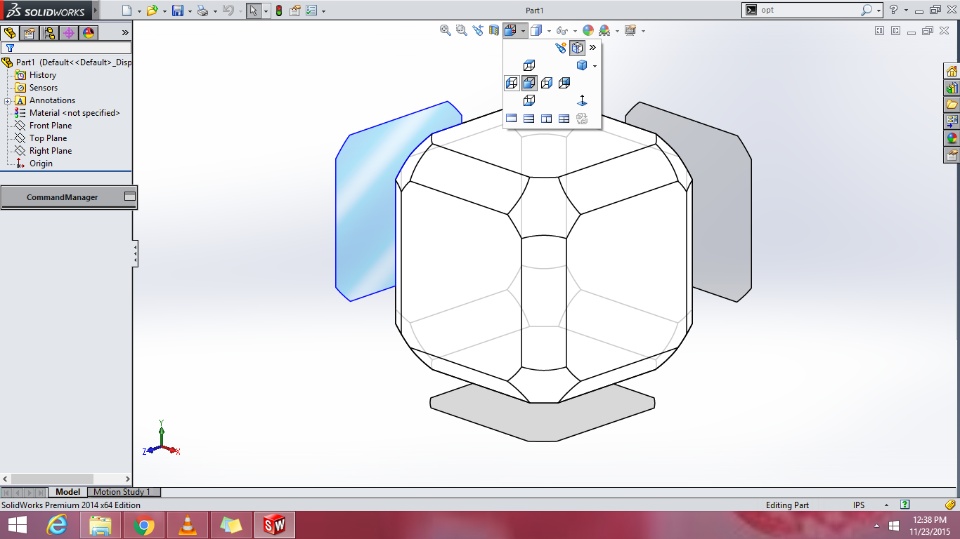
Task: Click the Section View icon
Action: (493, 30)
